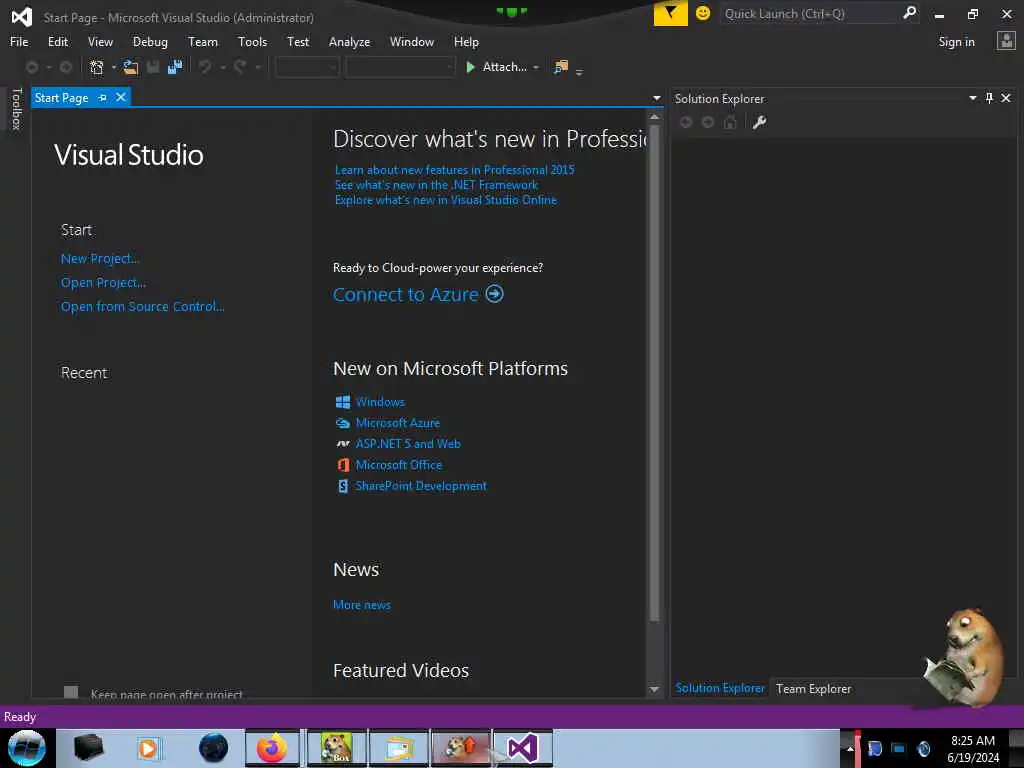Viewport: 1024px width, 768px height.
Task: Click the Navigate Backward toolbar icon
Action: pos(31,67)
